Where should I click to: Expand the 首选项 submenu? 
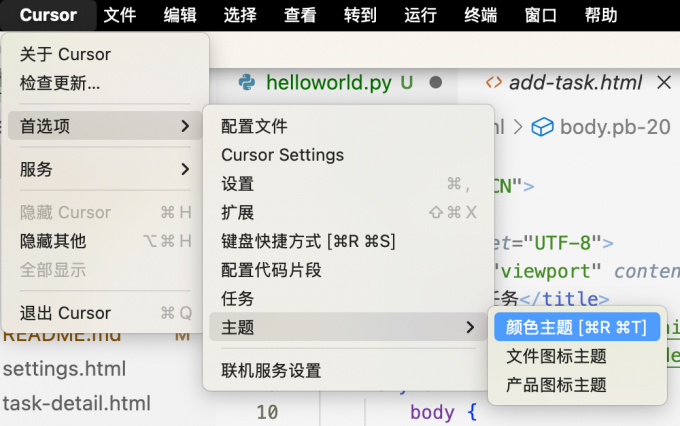coord(105,126)
